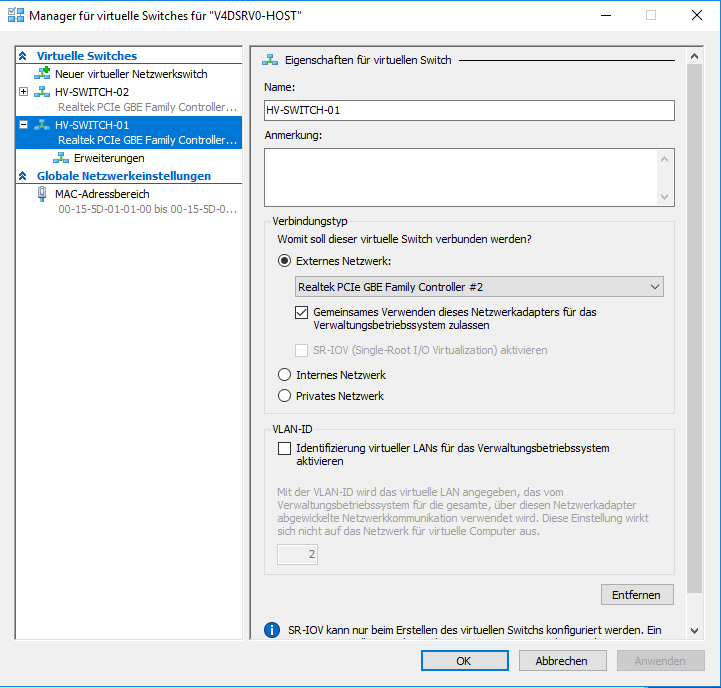The width and height of the screenshot is (721, 688).
Task: Select the Externes Netzwerk radio button
Action: [x=285, y=261]
